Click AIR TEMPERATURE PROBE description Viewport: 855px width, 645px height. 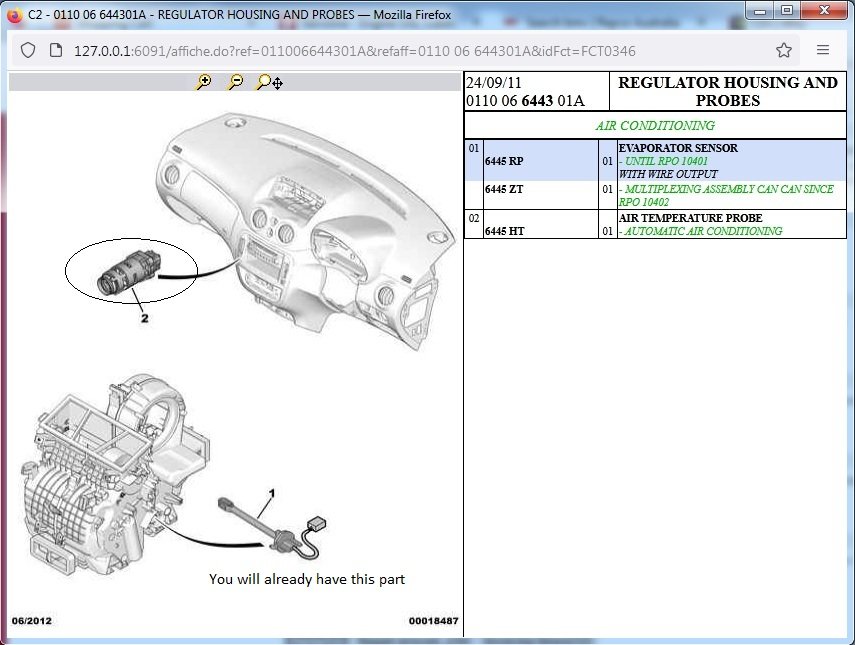pos(690,218)
